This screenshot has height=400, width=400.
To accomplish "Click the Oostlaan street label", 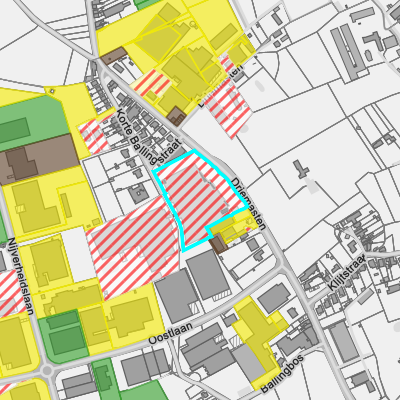I will (x=171, y=333).
